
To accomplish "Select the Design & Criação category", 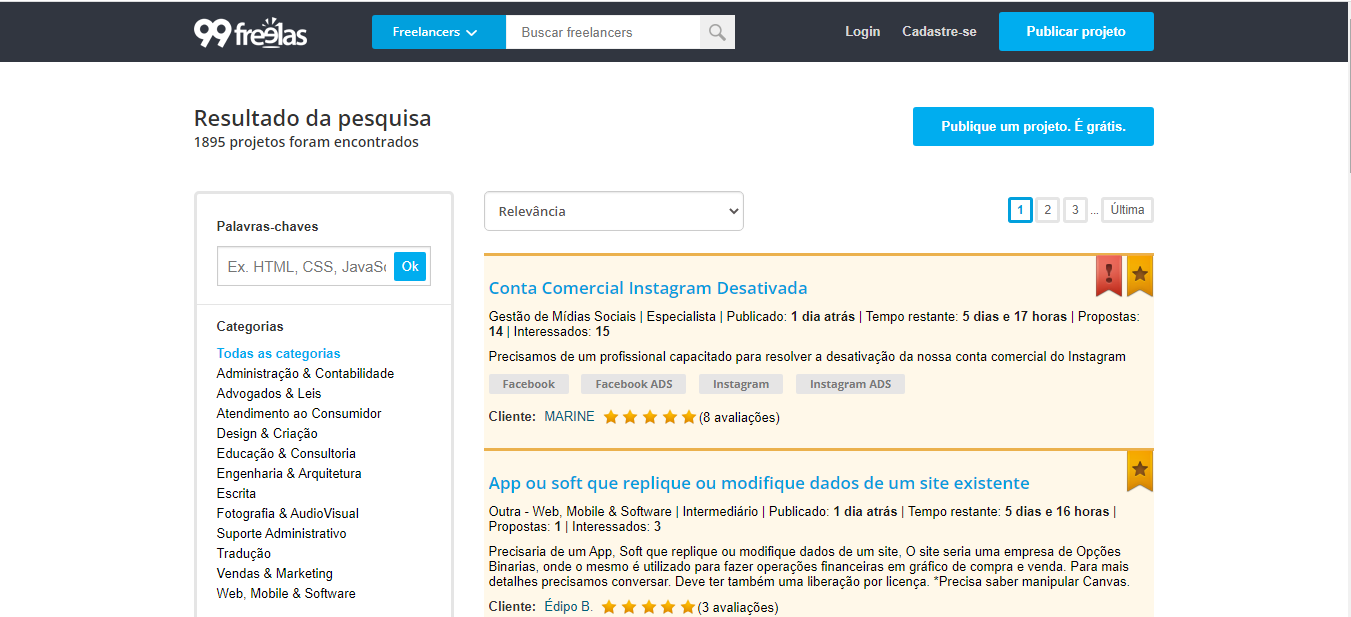I will coord(267,433).
